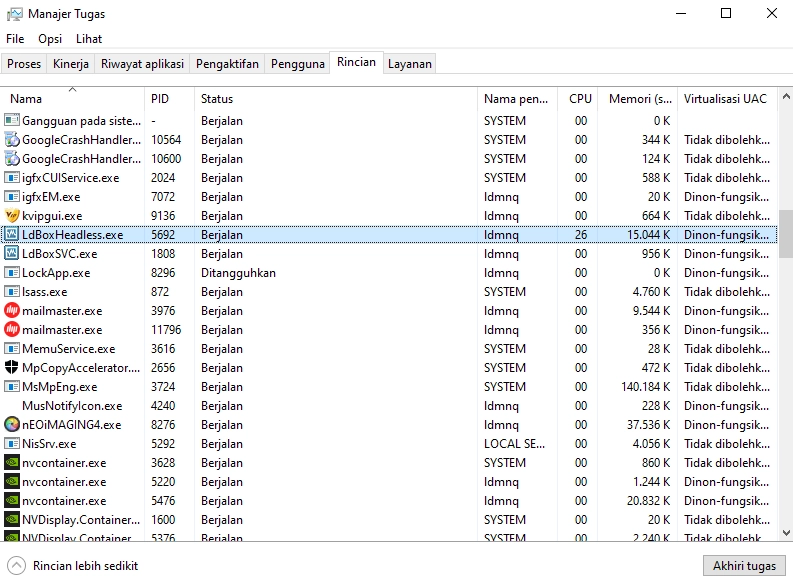
Task: Click the Ditangguhkan status of LockApp.exe
Action: pos(238,273)
